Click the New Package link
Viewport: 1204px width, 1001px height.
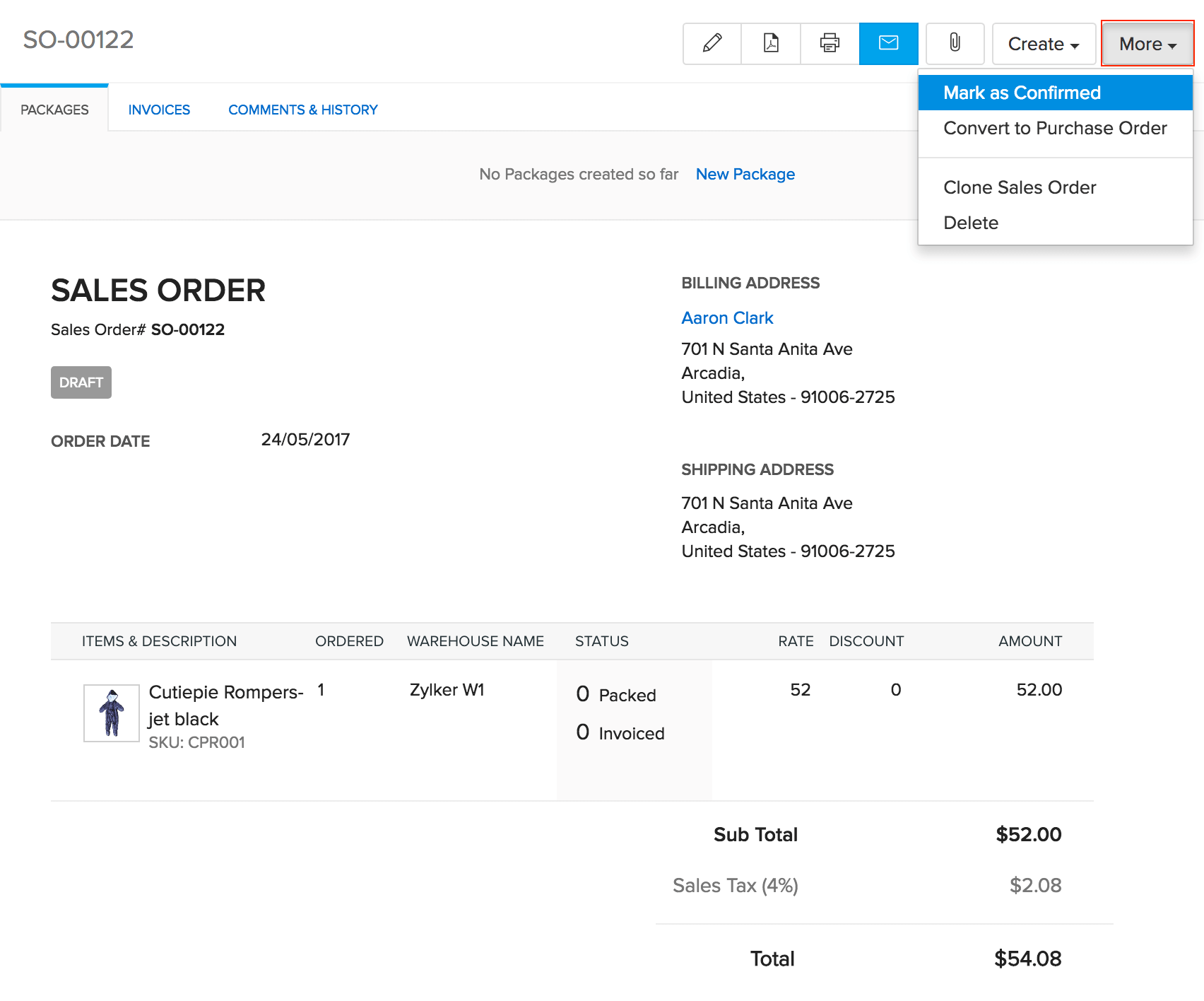coord(745,174)
